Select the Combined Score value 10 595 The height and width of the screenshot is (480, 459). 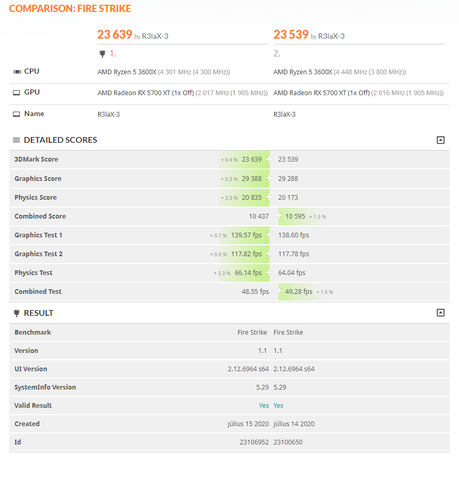(295, 217)
